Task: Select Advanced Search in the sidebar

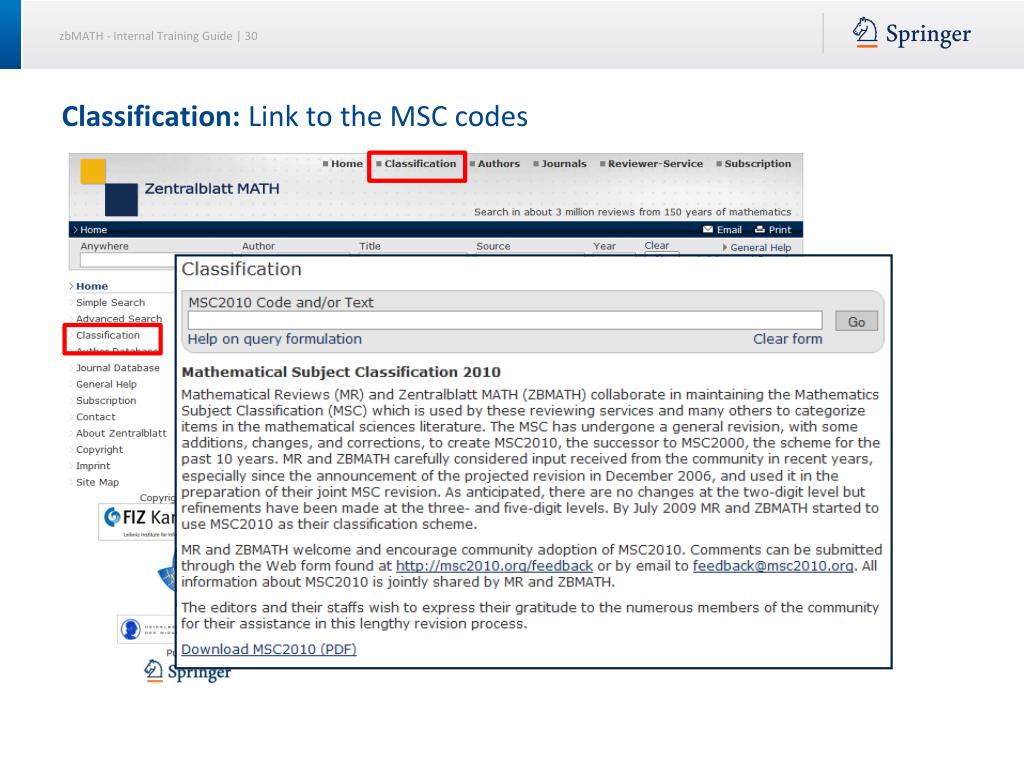Action: [119, 318]
